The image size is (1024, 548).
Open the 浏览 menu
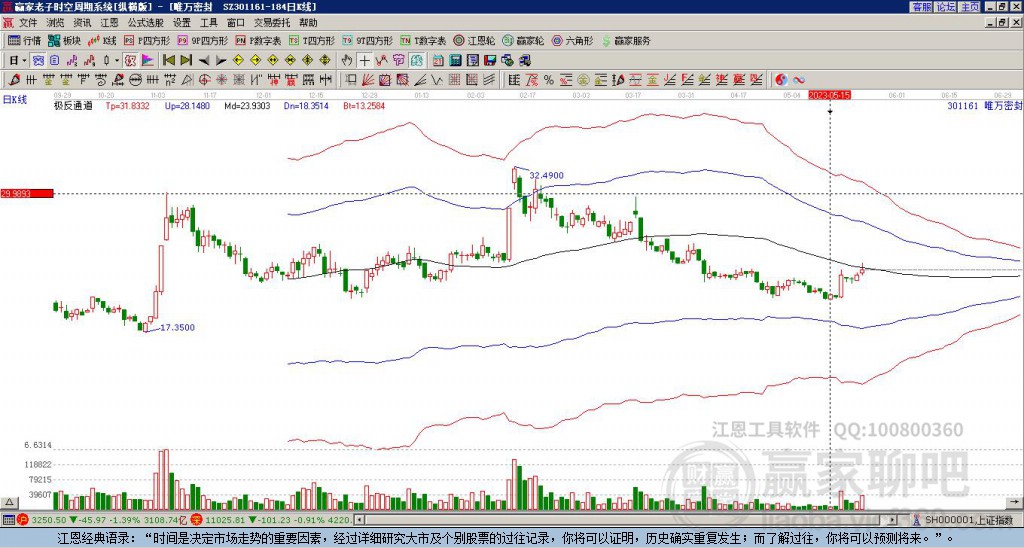[x=56, y=23]
